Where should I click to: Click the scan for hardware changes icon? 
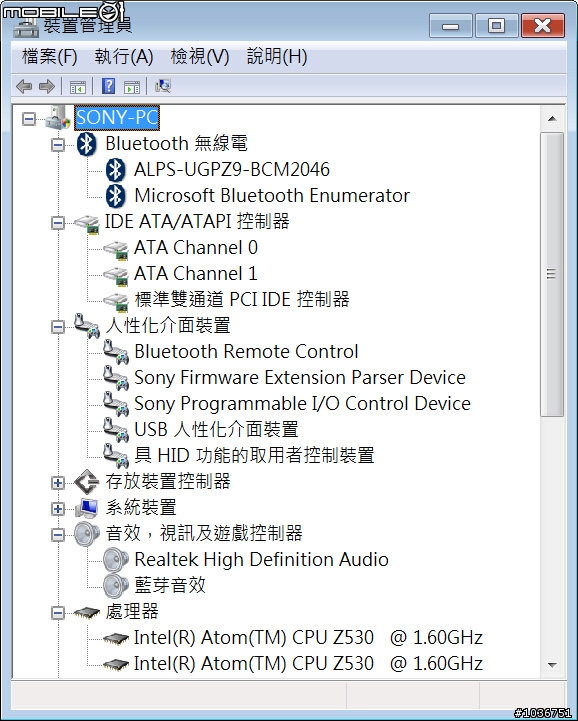[x=163, y=86]
